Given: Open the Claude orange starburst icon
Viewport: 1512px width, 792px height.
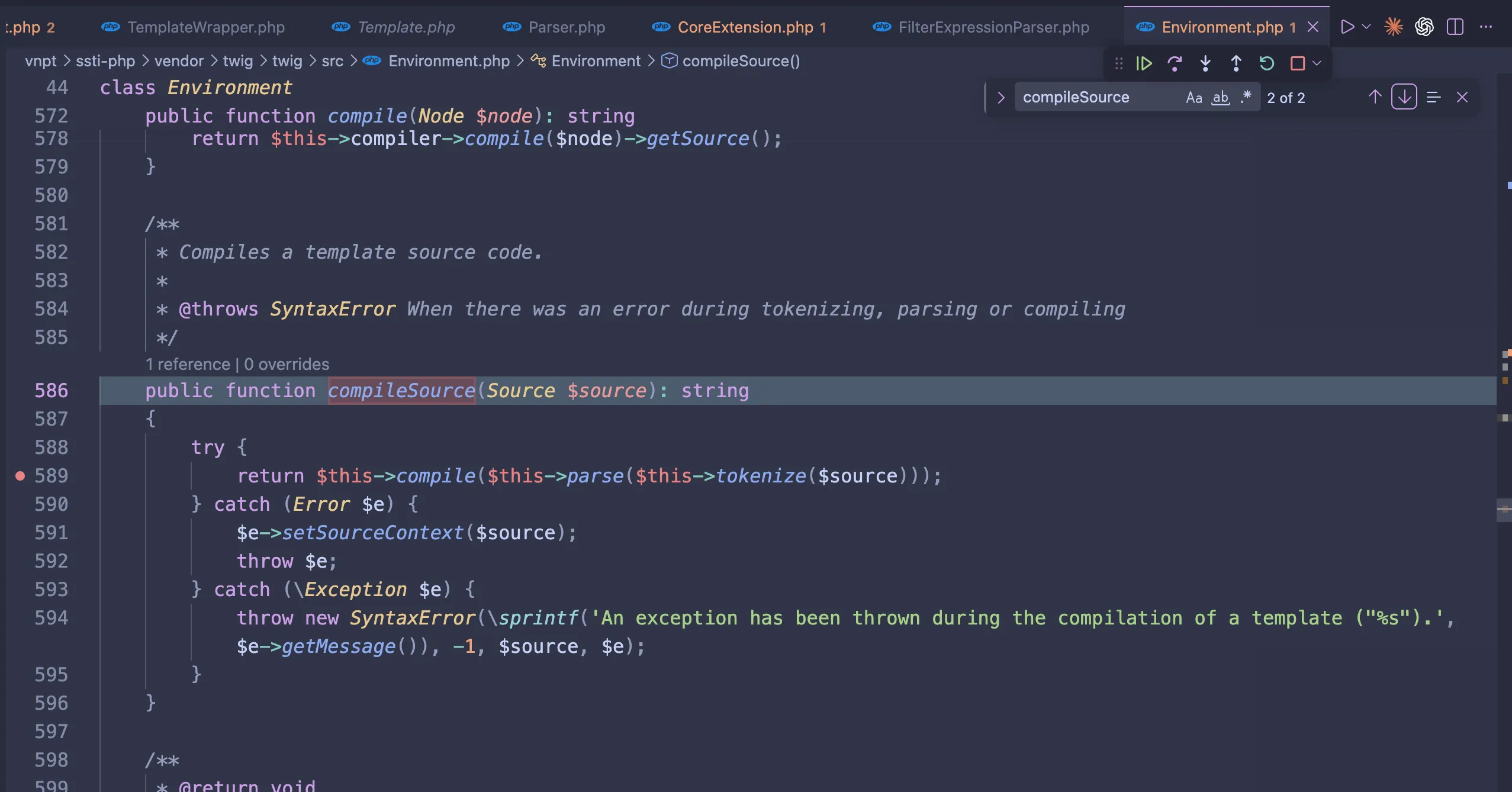Looking at the screenshot, I should (1394, 27).
